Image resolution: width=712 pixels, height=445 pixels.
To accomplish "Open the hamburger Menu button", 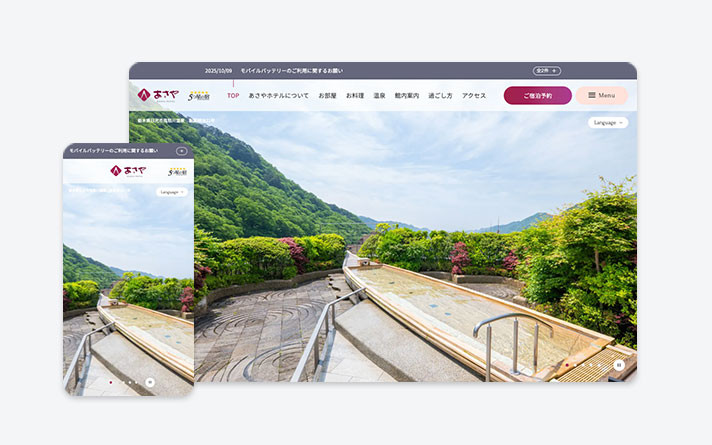I will (x=601, y=95).
